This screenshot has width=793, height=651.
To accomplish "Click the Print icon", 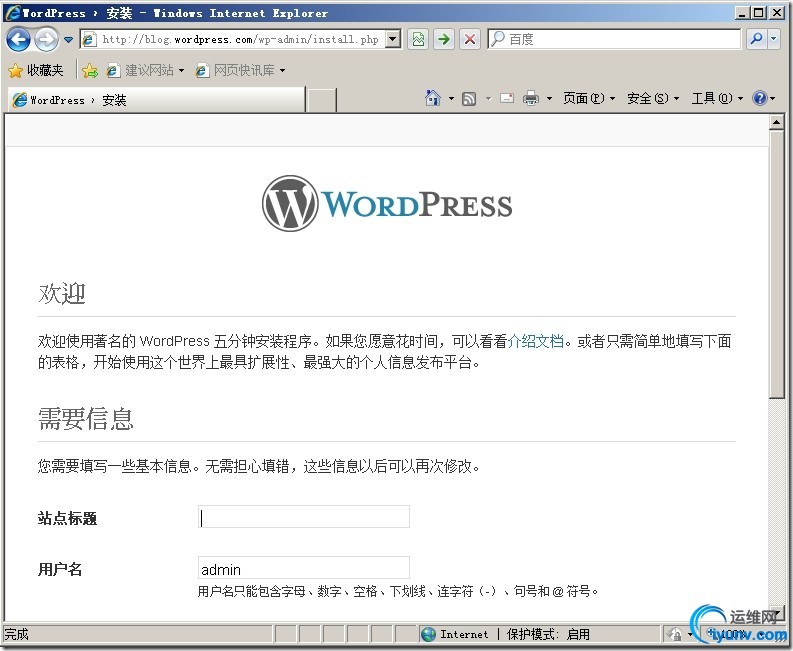I will coord(531,98).
